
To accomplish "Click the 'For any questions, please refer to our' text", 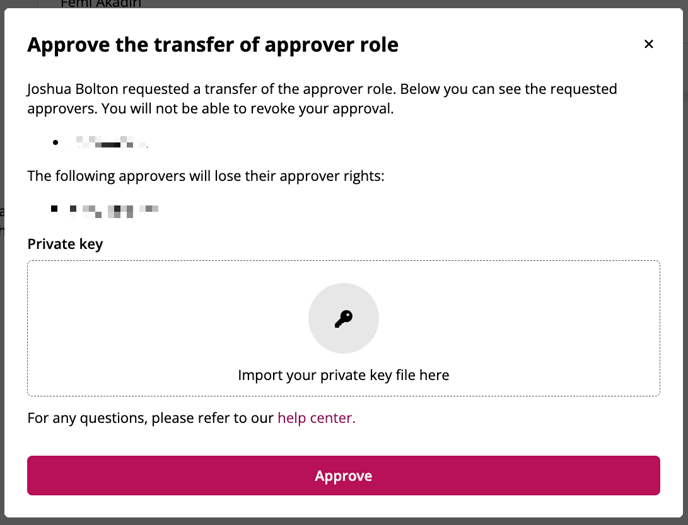I will [x=150, y=418].
